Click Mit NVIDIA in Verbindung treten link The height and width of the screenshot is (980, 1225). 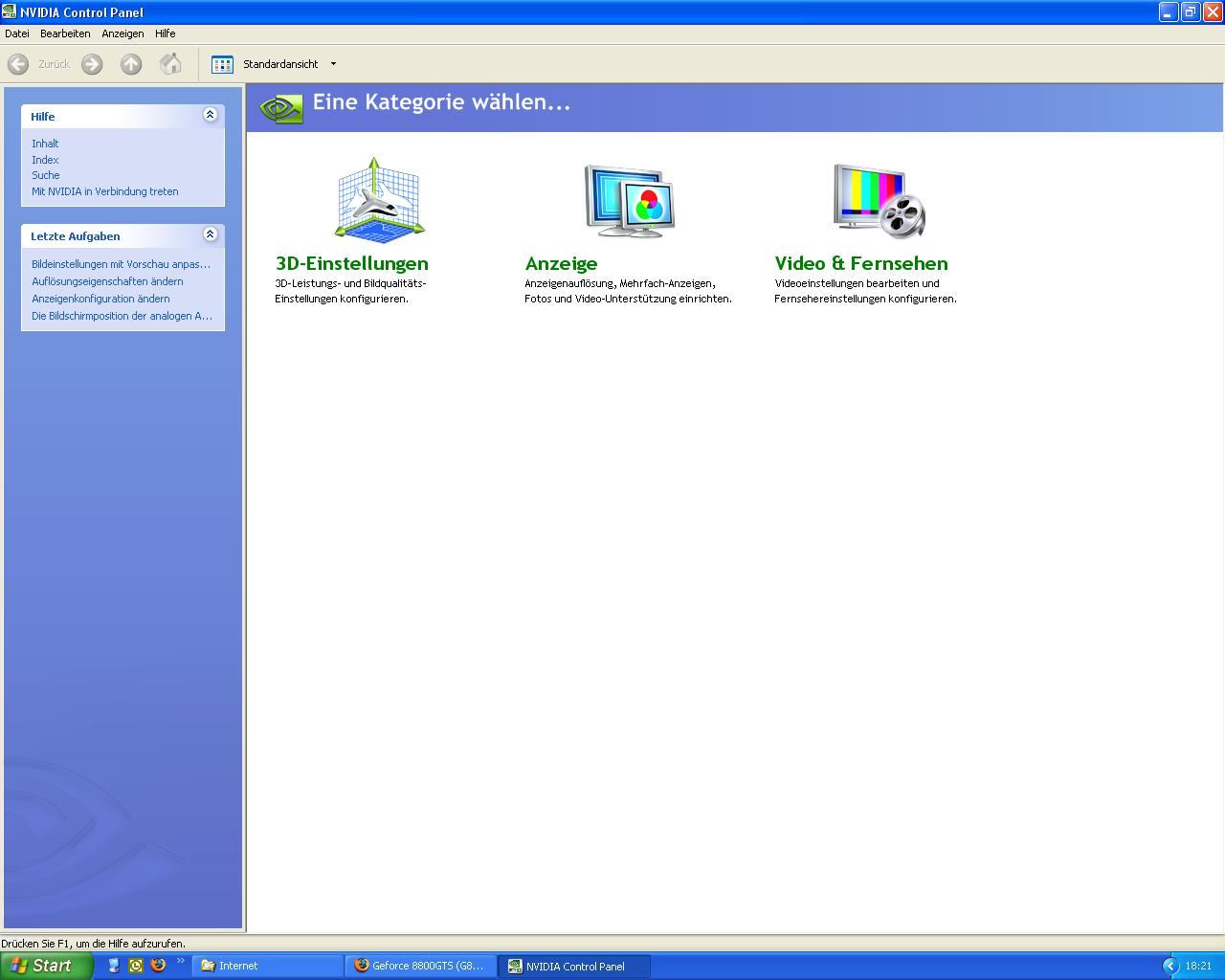point(105,191)
